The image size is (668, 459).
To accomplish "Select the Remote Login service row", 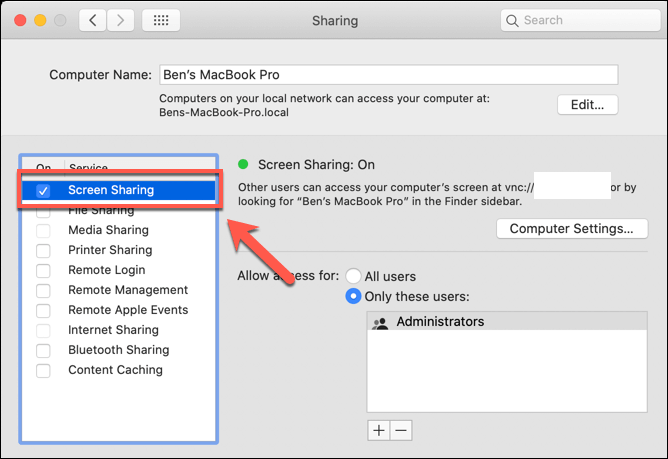I will coord(119,270).
